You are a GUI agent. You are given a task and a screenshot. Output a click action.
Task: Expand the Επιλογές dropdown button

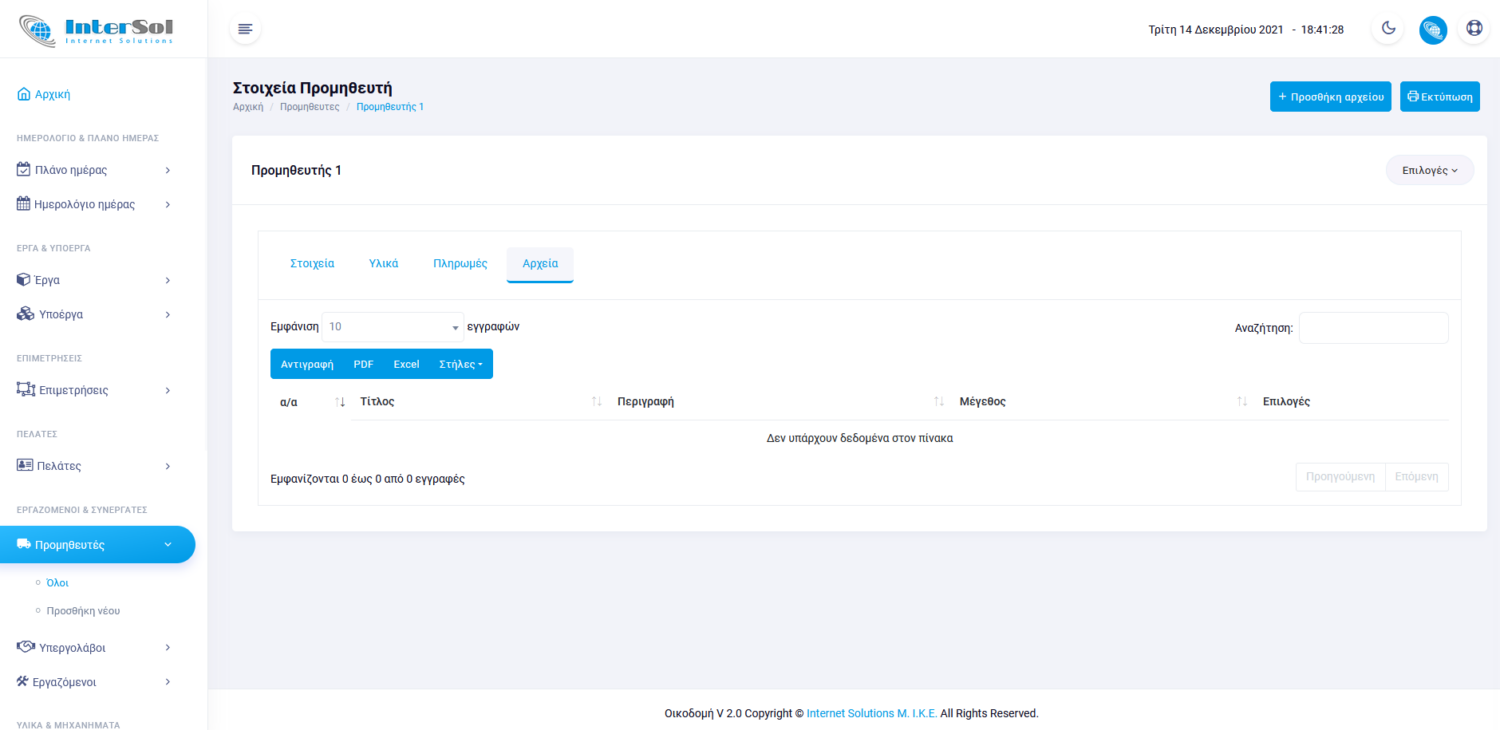pos(1429,170)
